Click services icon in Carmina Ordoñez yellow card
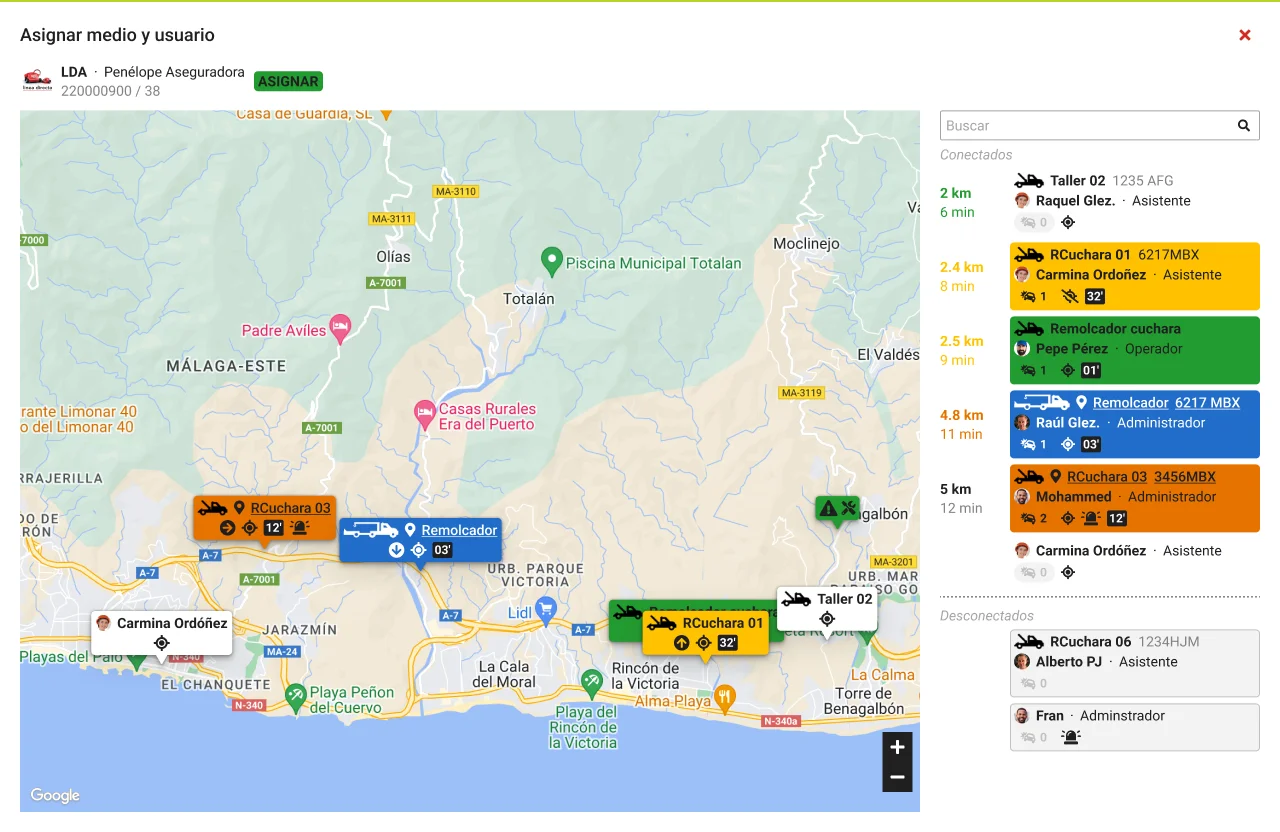 pos(1028,297)
